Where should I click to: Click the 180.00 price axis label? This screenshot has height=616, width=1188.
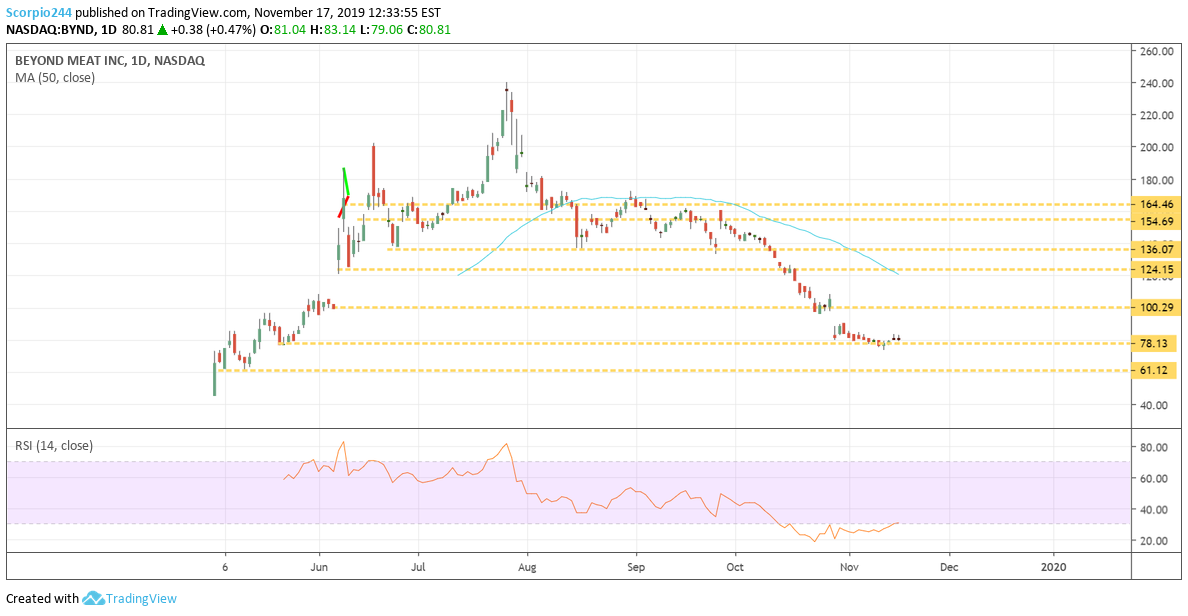click(1157, 180)
